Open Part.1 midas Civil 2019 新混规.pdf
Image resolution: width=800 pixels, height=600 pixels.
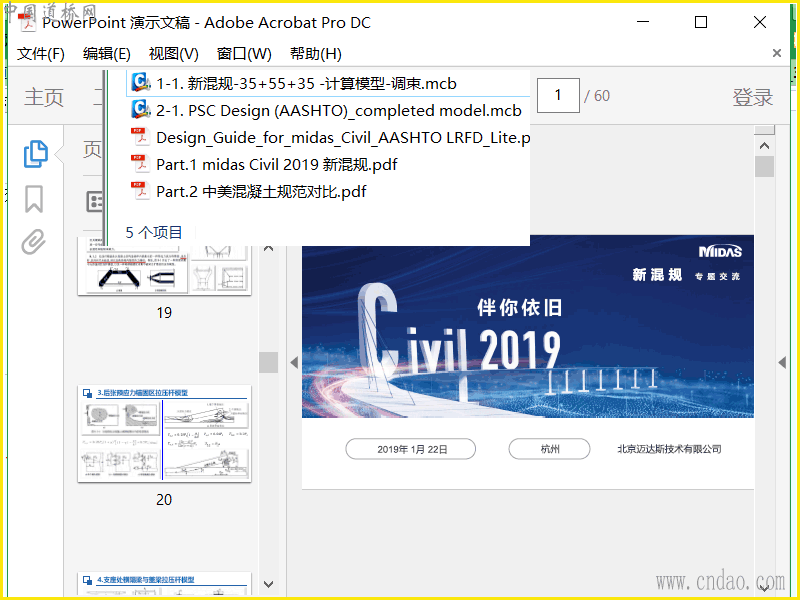277,165
